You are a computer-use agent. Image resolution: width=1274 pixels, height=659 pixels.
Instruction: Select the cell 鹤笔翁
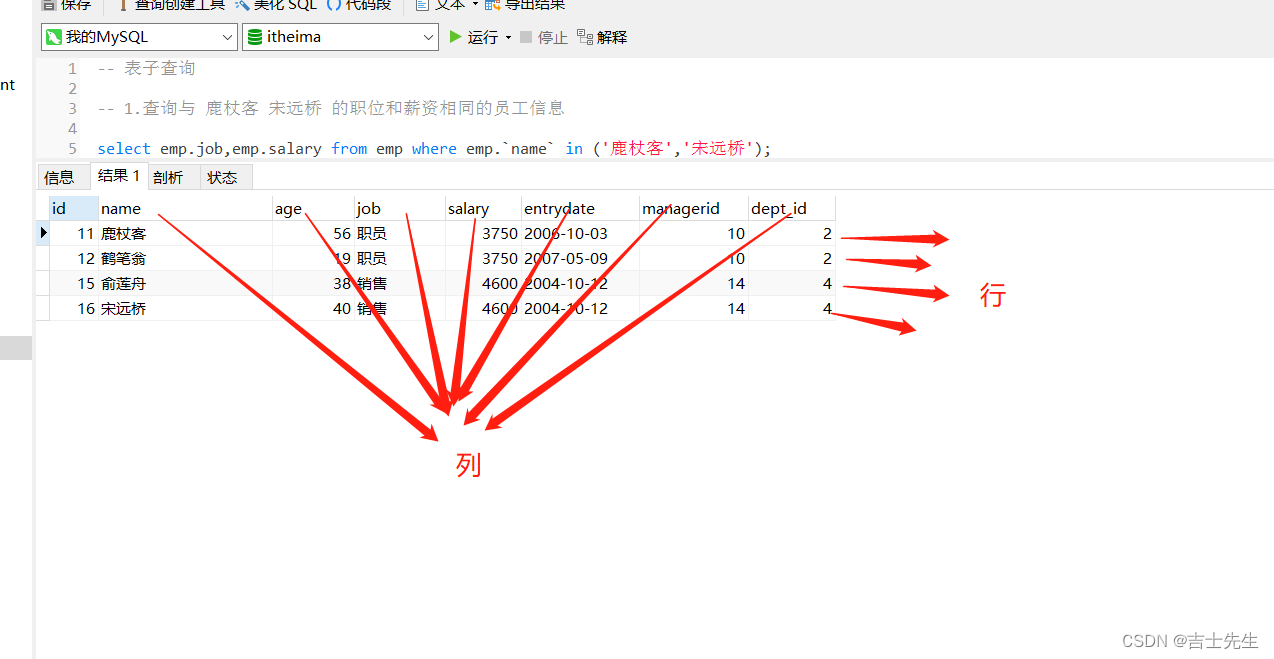(x=185, y=258)
